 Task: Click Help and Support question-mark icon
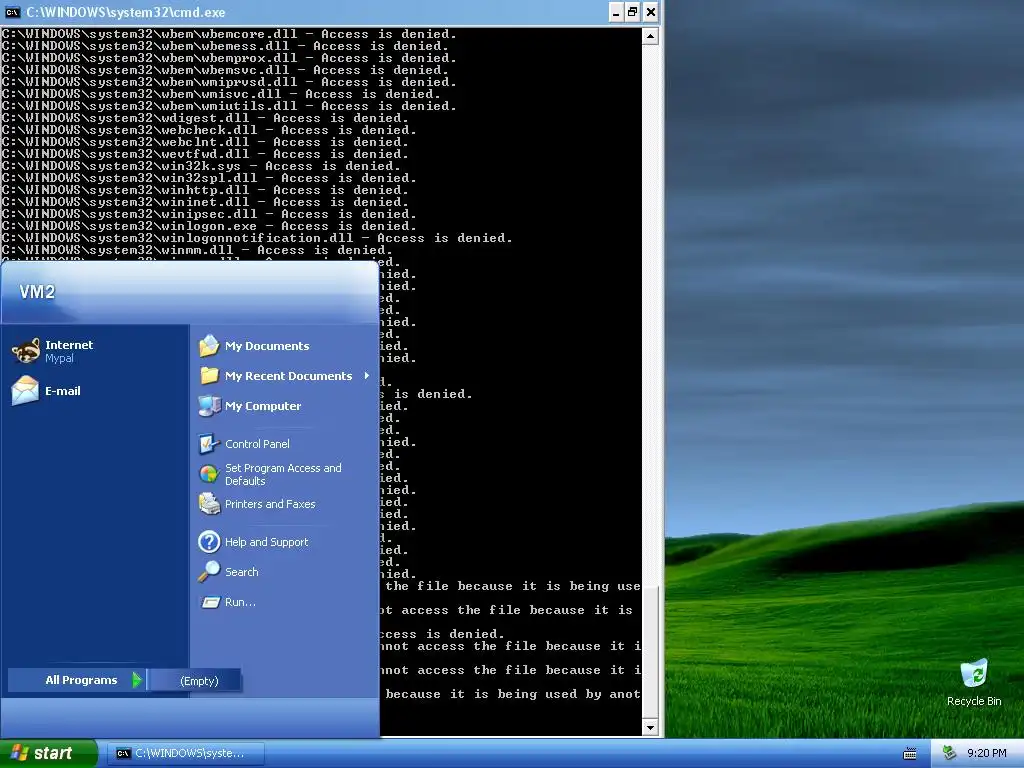coord(209,541)
